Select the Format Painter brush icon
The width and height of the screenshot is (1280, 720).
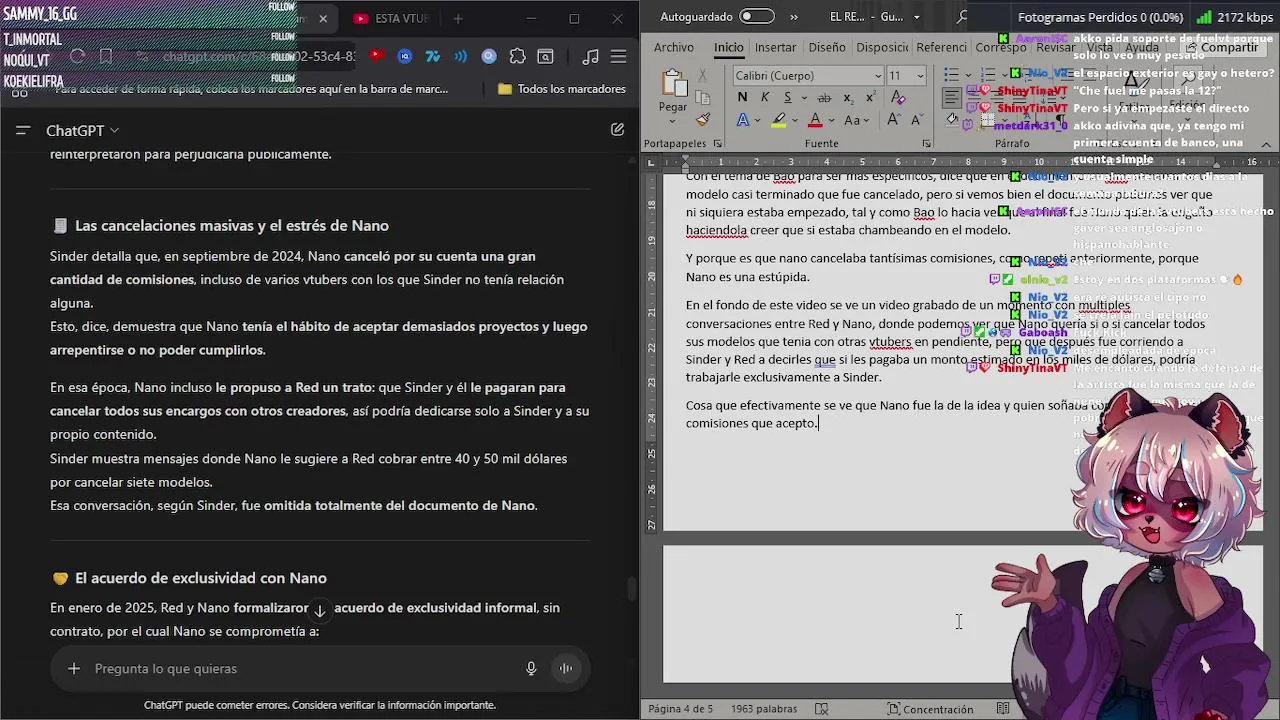(x=703, y=119)
